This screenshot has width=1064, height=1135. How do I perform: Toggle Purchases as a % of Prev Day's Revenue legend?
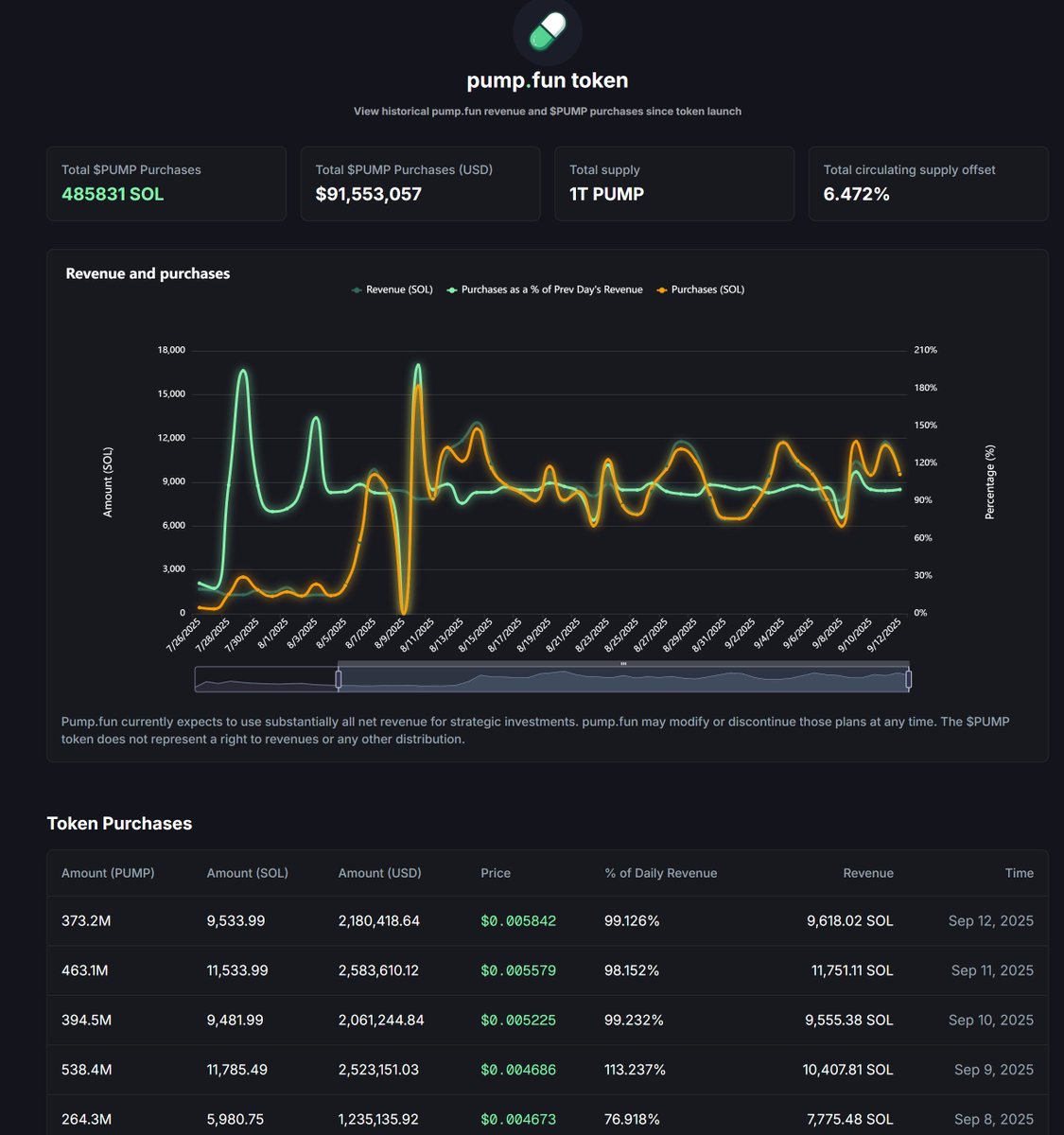tap(545, 289)
